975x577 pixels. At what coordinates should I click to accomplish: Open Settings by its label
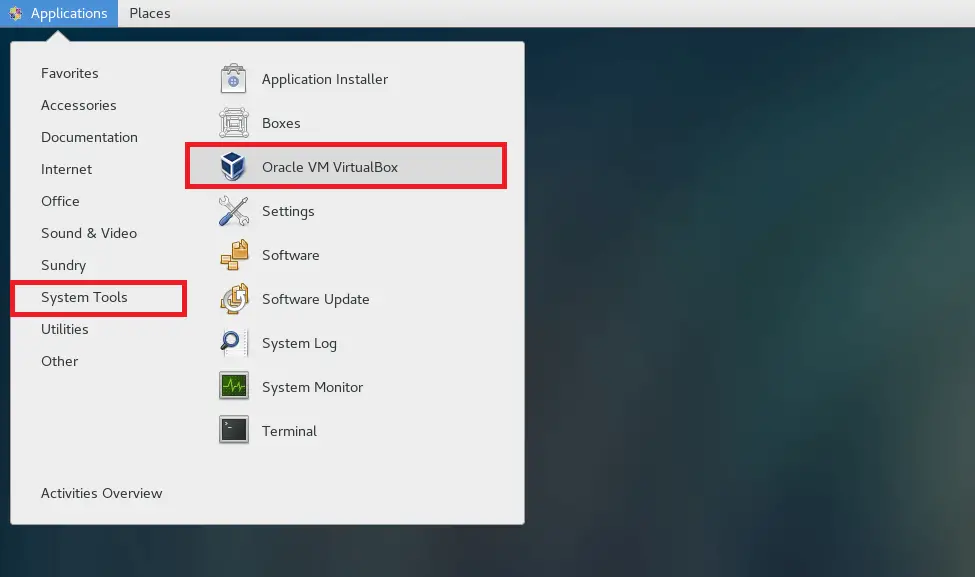(x=288, y=212)
